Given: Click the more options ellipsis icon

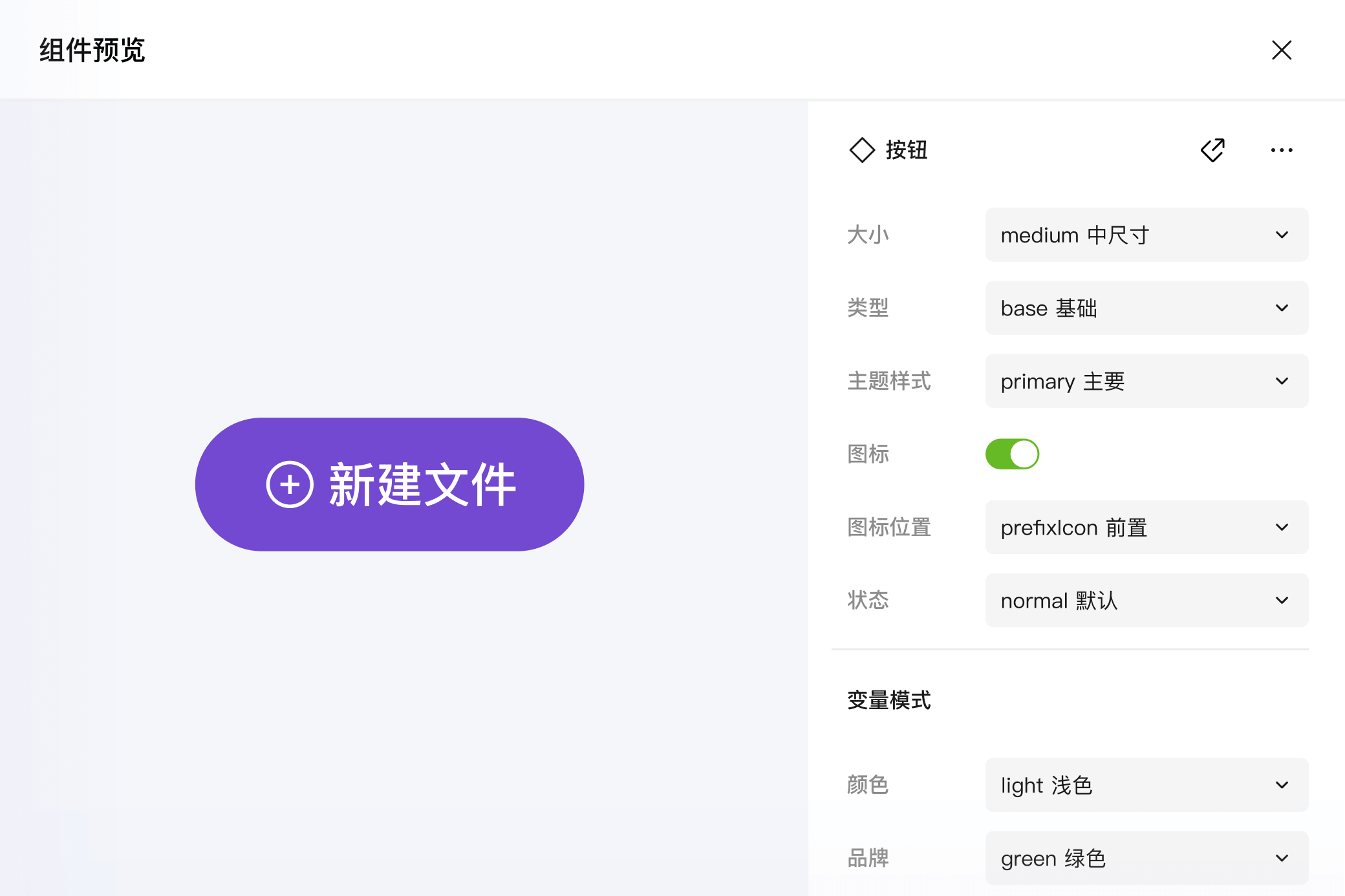Looking at the screenshot, I should click(x=1281, y=150).
